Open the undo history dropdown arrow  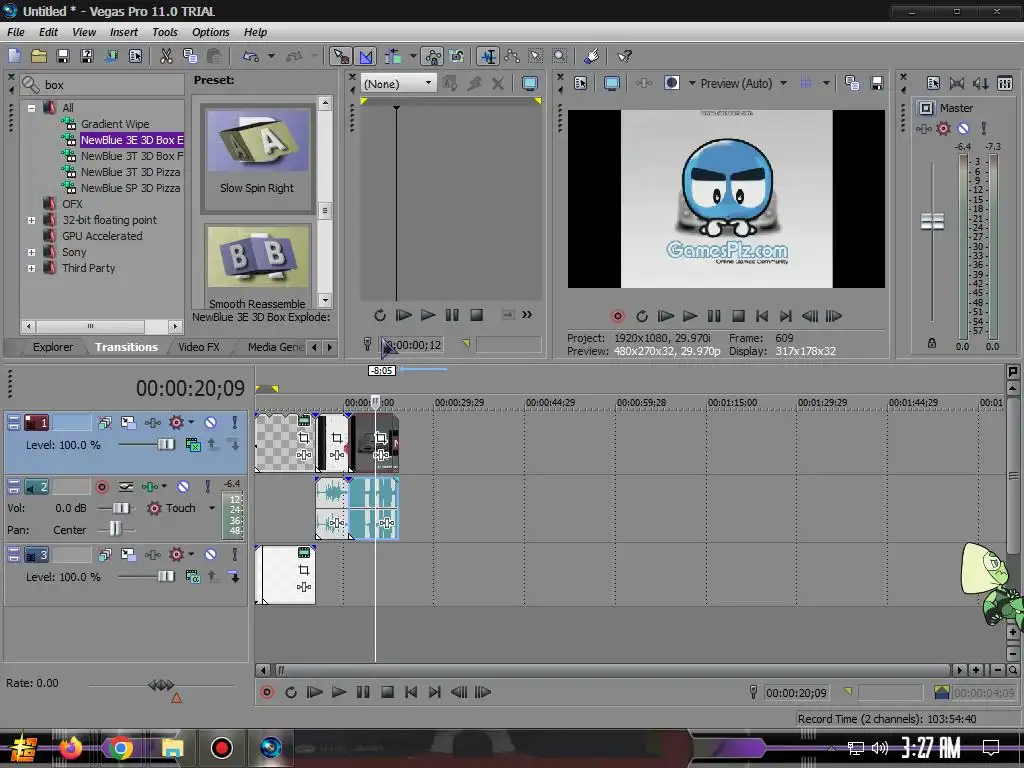(x=271, y=56)
